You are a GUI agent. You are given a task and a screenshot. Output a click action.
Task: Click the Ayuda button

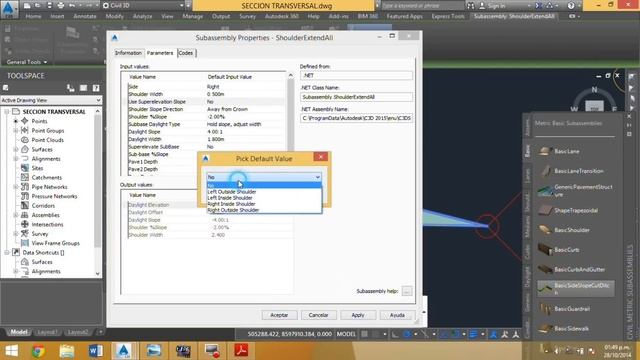397,315
